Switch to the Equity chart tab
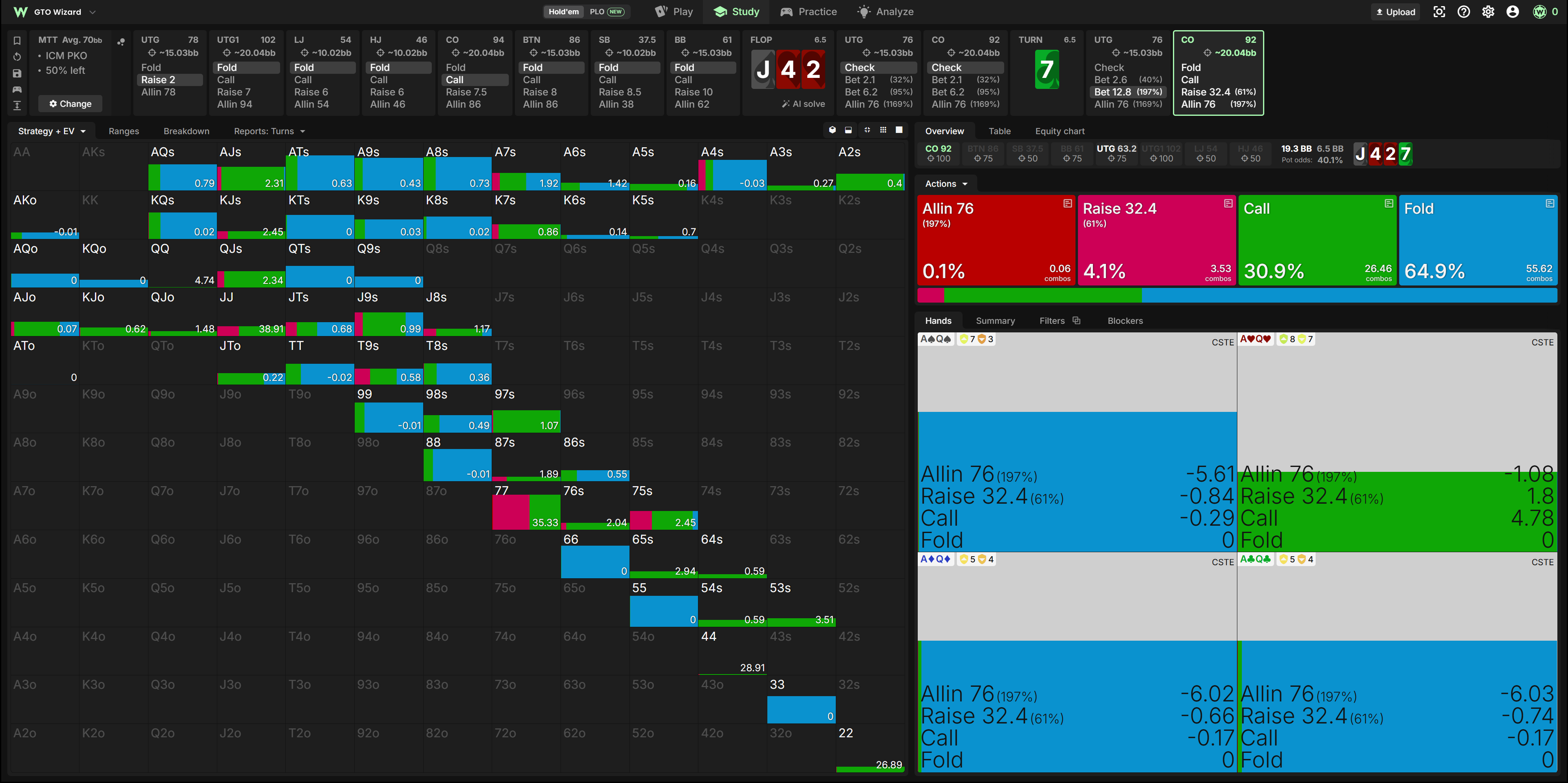 (1059, 131)
